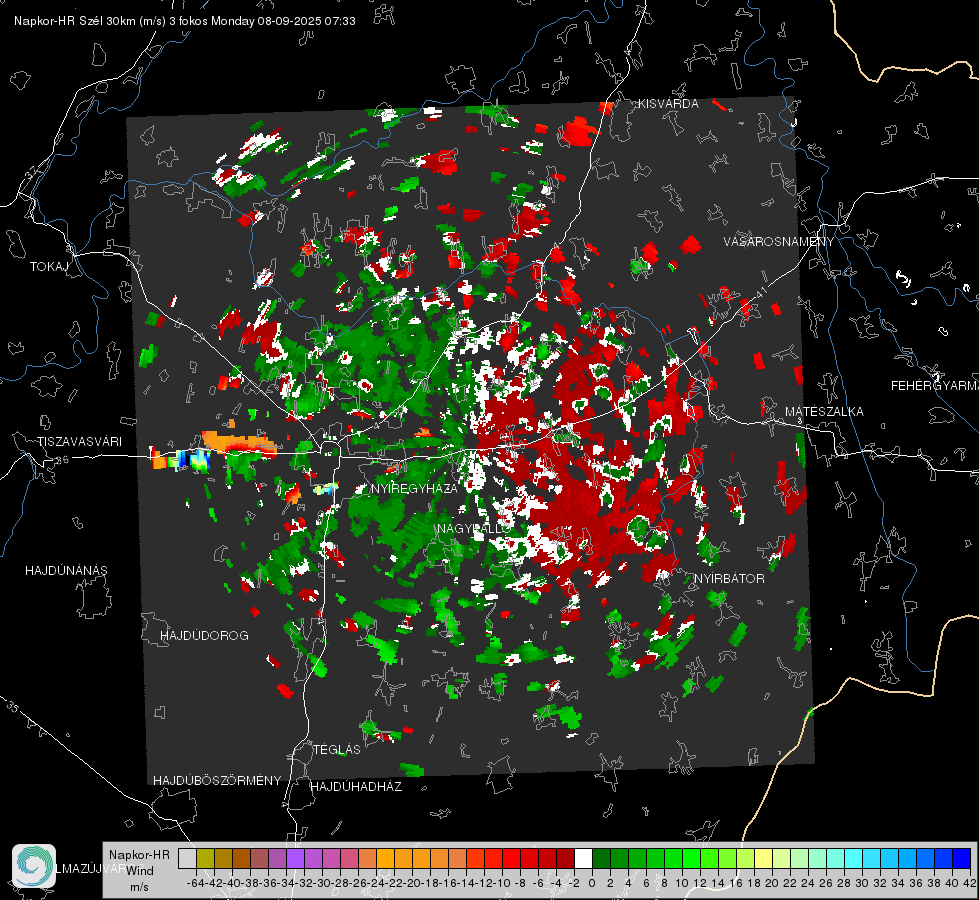Click the VÁSÁROSNAMÉNY city label
Screen dimensions: 979x900
(x=779, y=242)
